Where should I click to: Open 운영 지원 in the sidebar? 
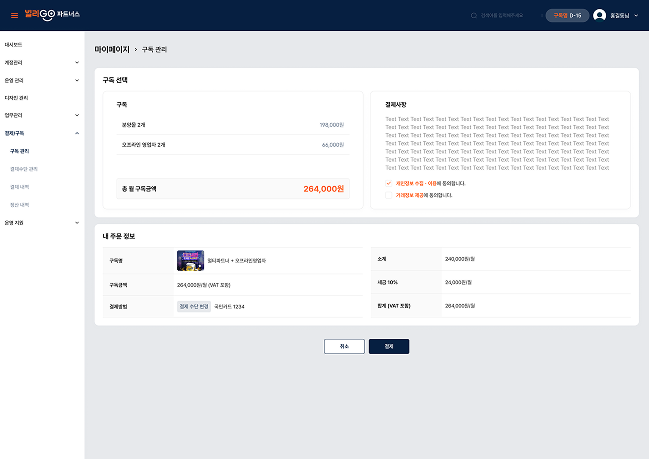click(x=14, y=223)
